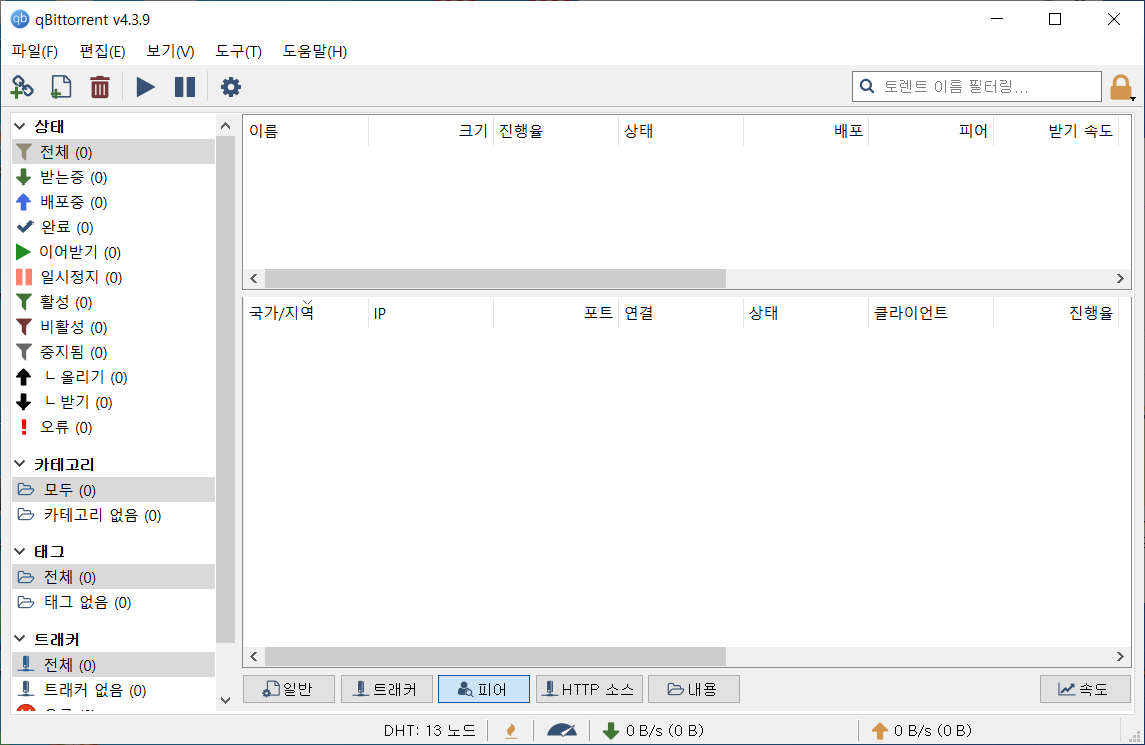Sort torrents by 이름 column
Viewport: 1145px width, 745px height.
pos(306,131)
